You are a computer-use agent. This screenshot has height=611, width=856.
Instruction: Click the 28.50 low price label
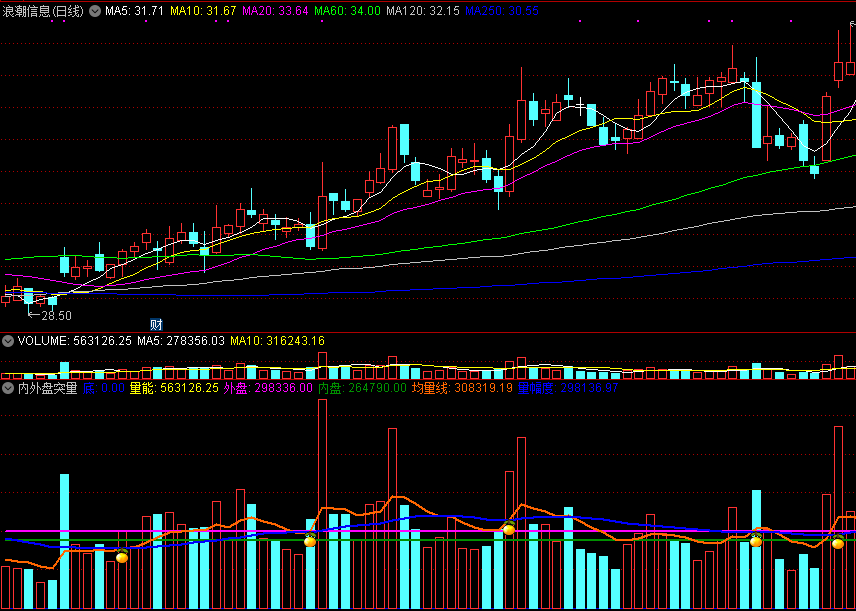click(56, 316)
